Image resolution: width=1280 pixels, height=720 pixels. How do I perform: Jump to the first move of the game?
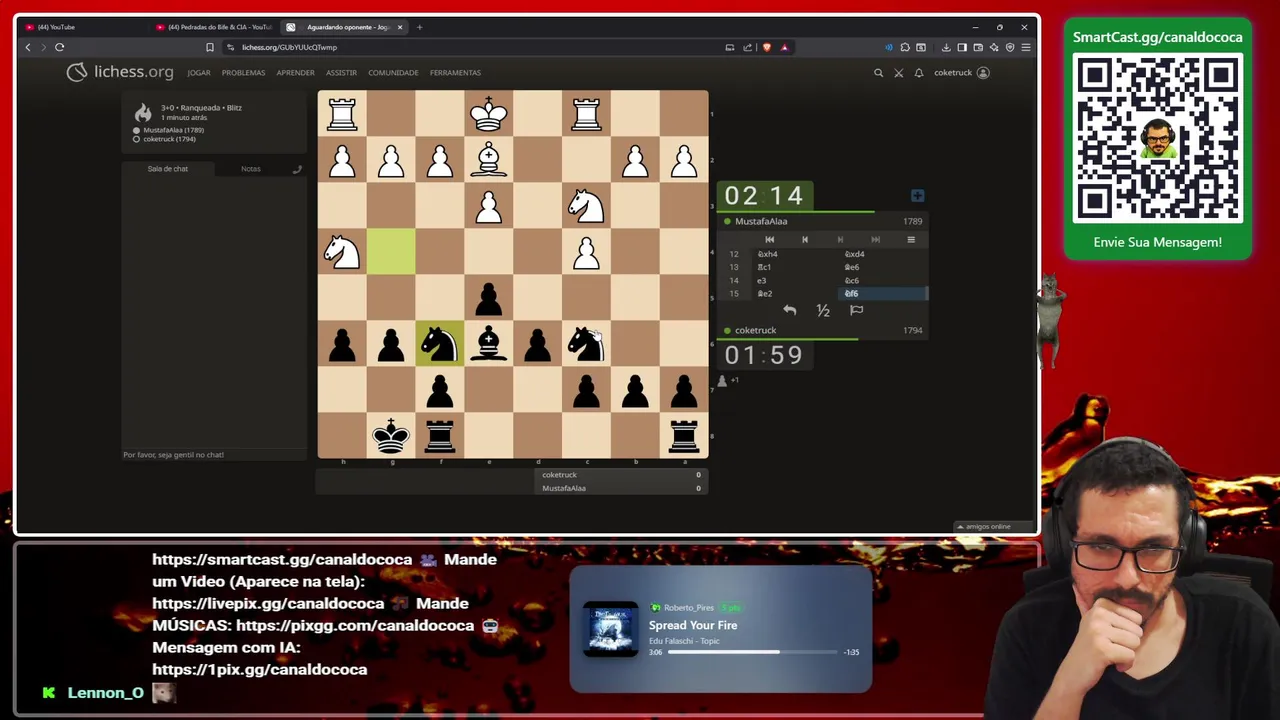(x=769, y=240)
